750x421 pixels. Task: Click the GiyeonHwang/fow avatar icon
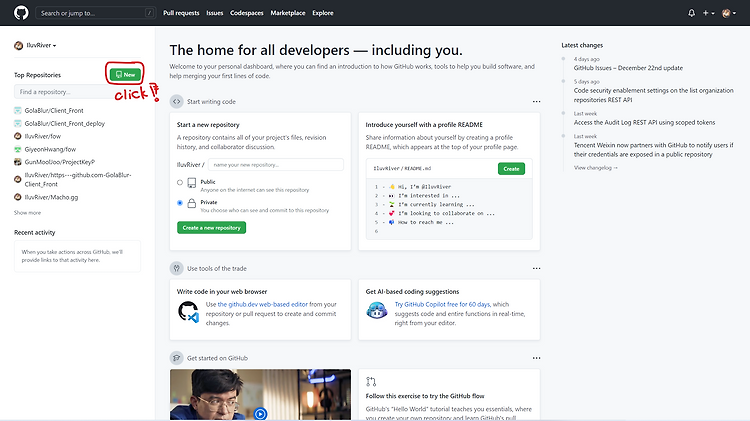coord(18,149)
